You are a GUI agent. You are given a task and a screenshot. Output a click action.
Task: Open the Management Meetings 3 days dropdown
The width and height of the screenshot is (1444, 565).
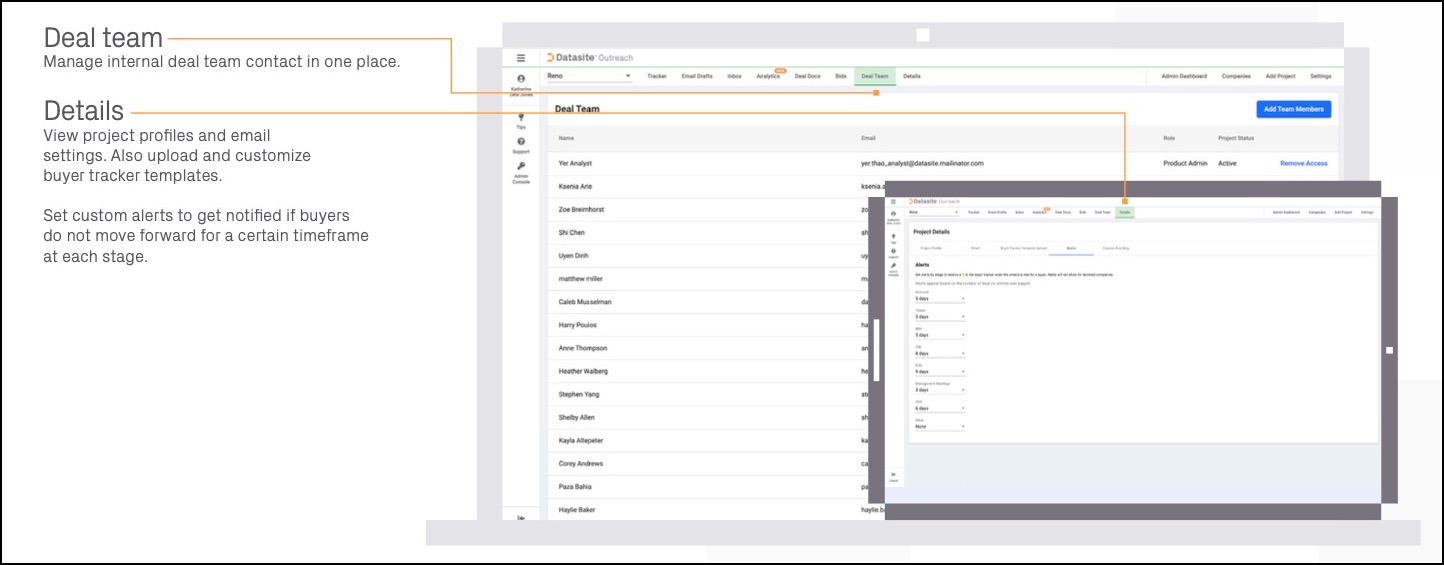[940, 390]
